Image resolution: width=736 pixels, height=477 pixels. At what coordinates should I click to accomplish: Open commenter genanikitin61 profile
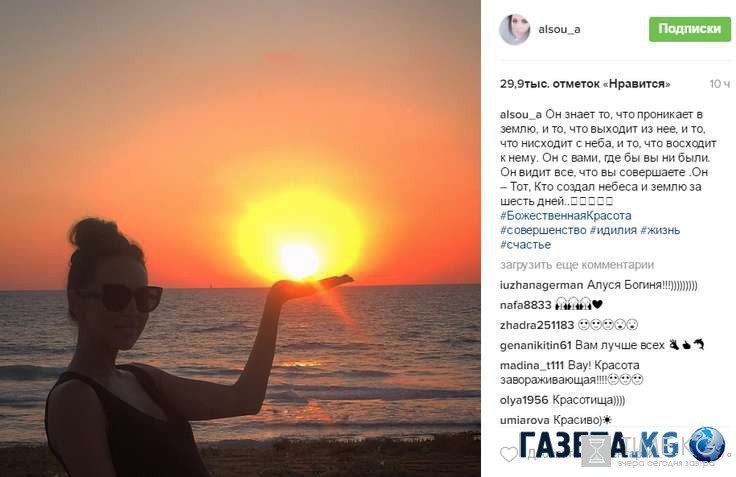tap(536, 346)
